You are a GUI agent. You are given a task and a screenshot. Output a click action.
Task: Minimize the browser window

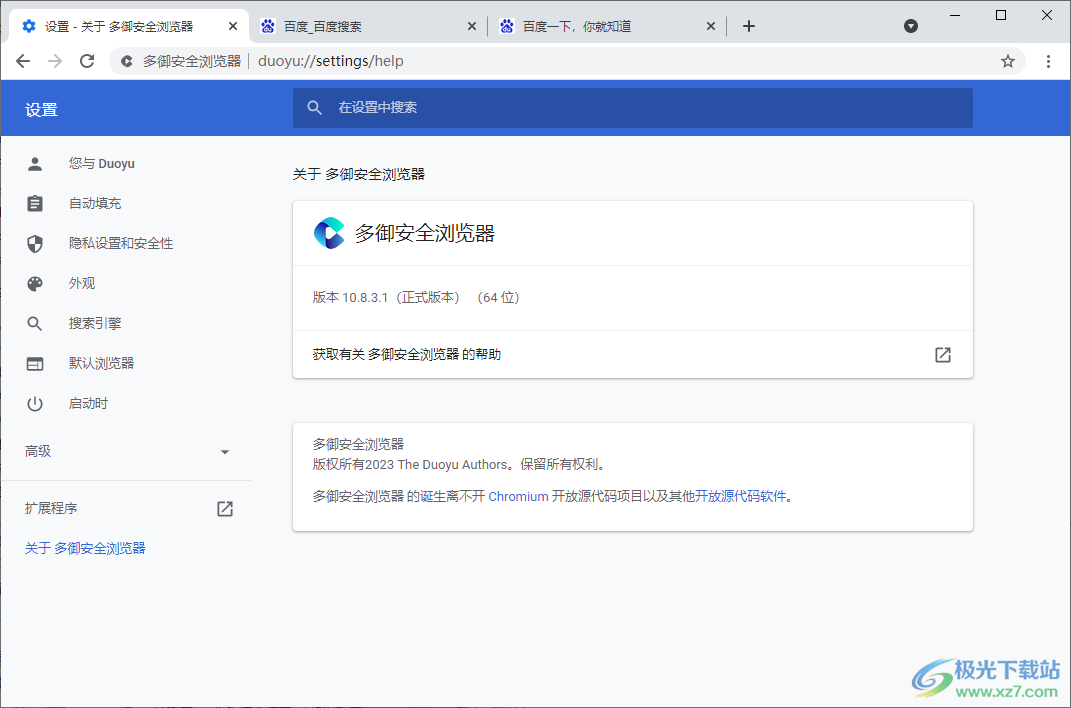955,15
